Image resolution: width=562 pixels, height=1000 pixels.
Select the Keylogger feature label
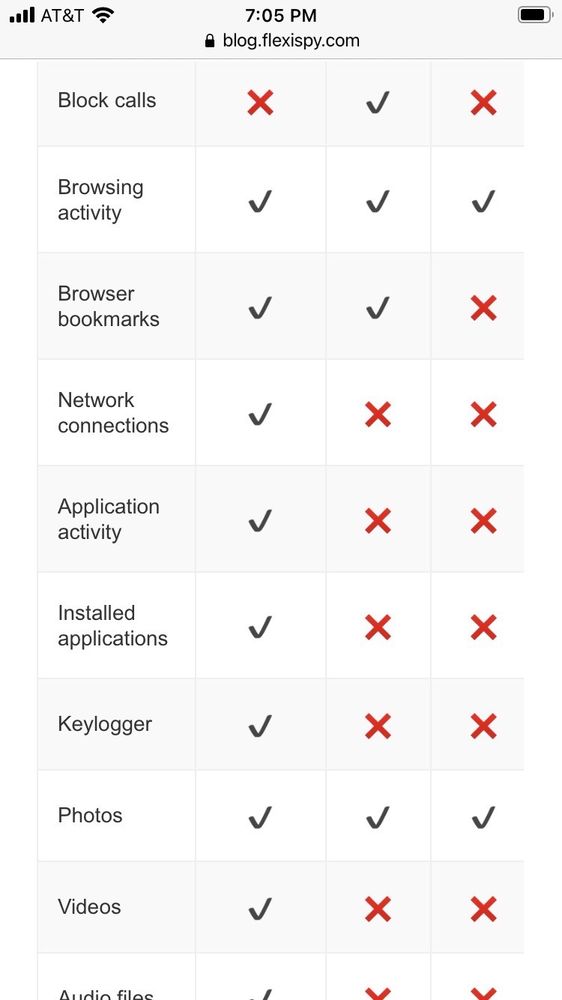pyautogui.click(x=105, y=724)
